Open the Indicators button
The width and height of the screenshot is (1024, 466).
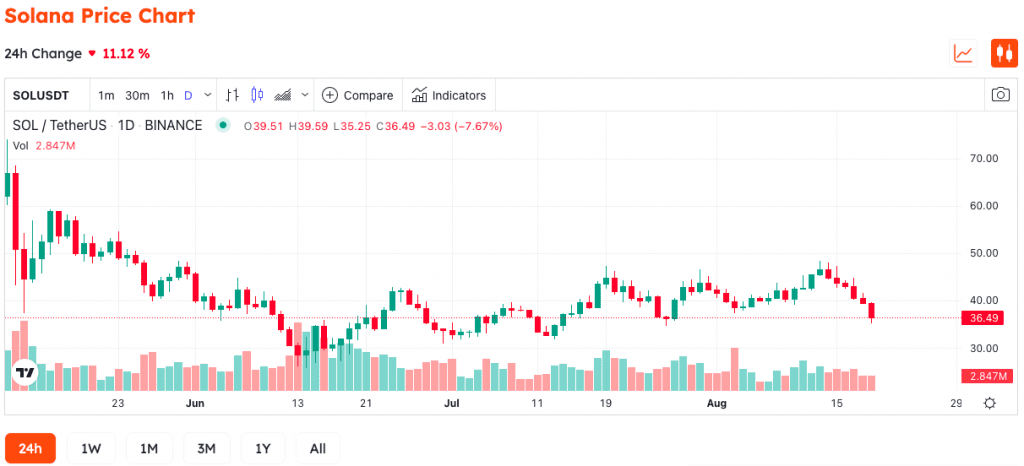click(x=449, y=95)
